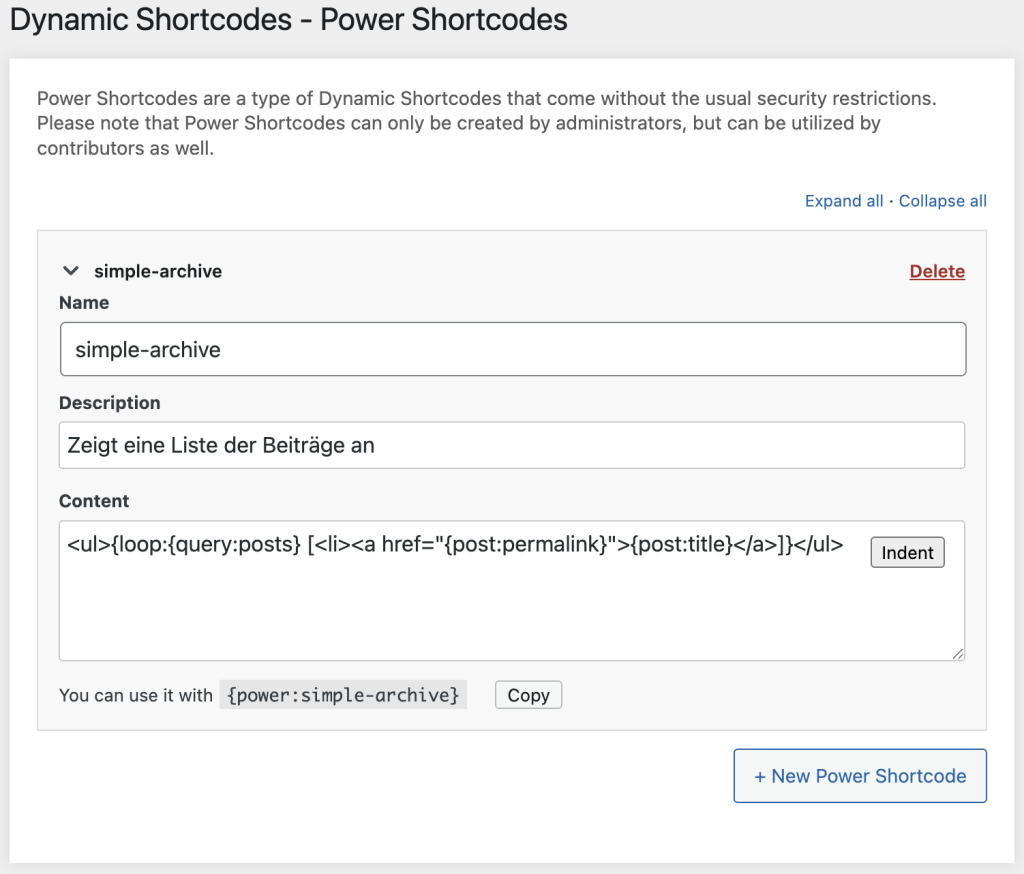This screenshot has height=874, width=1024.
Task: Click the Indent button
Action: 906,552
